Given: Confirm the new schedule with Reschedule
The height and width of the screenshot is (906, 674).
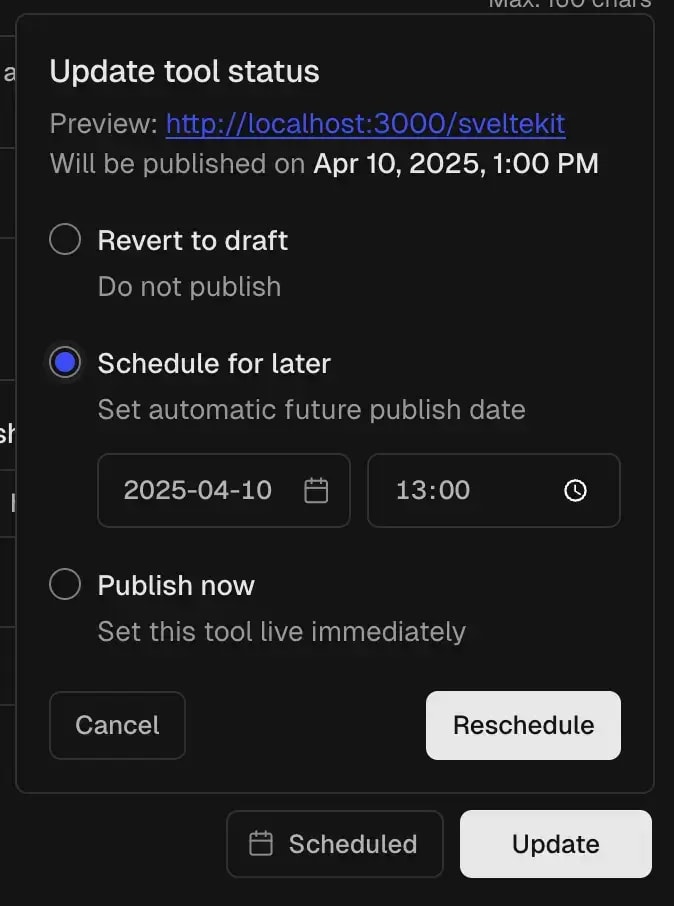Looking at the screenshot, I should pos(523,725).
